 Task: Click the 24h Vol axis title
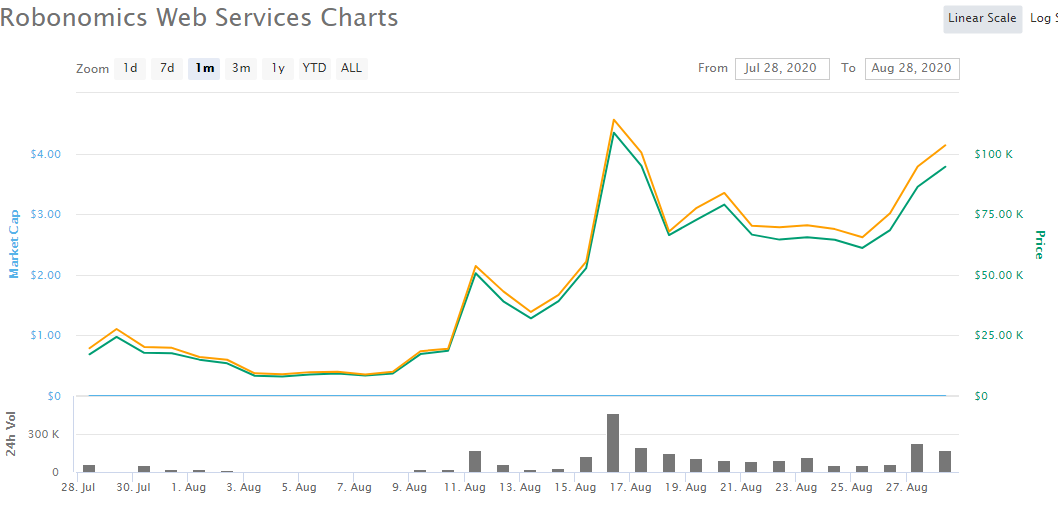pyautogui.click(x=12, y=434)
